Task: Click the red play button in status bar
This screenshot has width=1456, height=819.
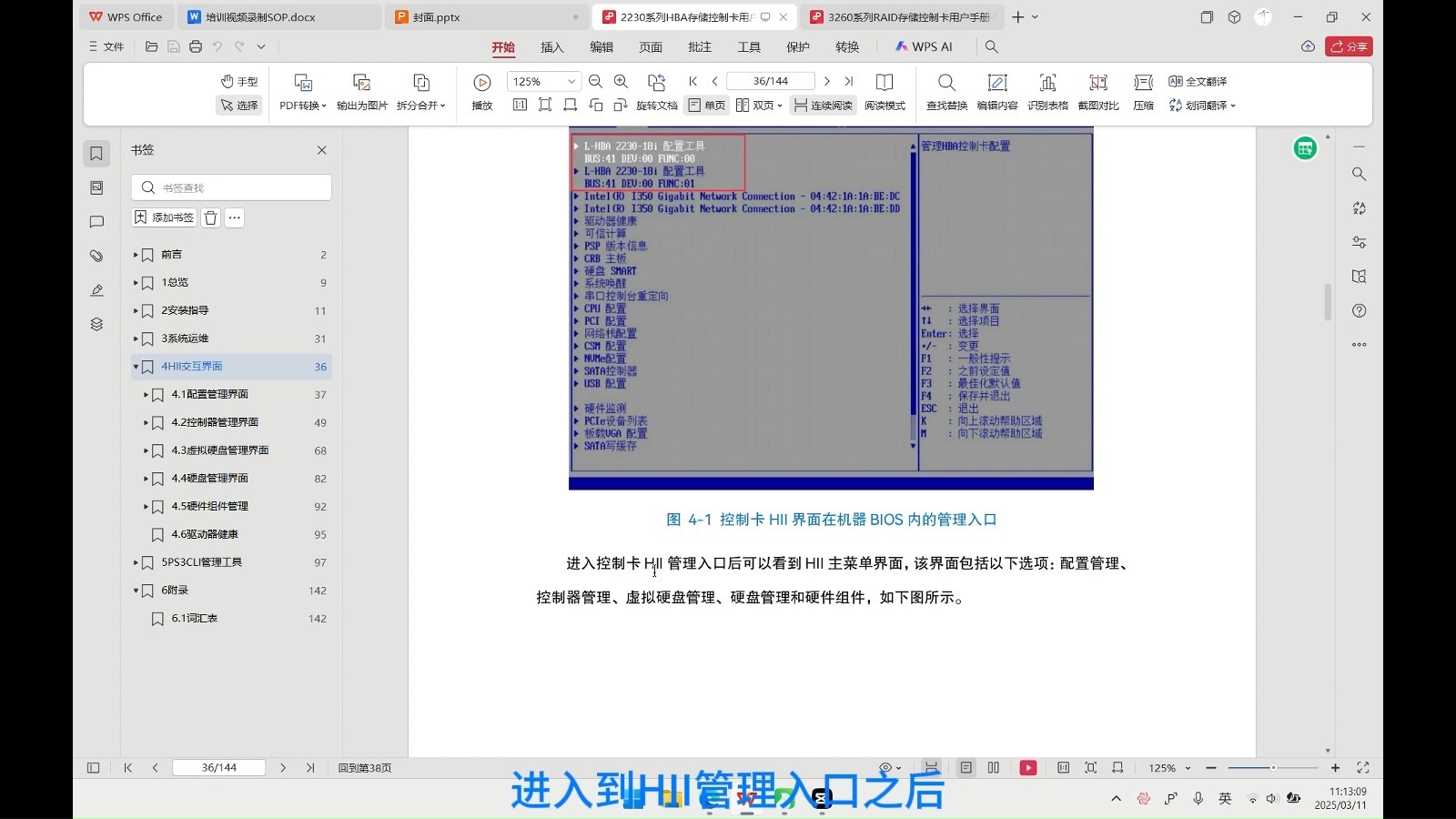Action: coord(1028,768)
